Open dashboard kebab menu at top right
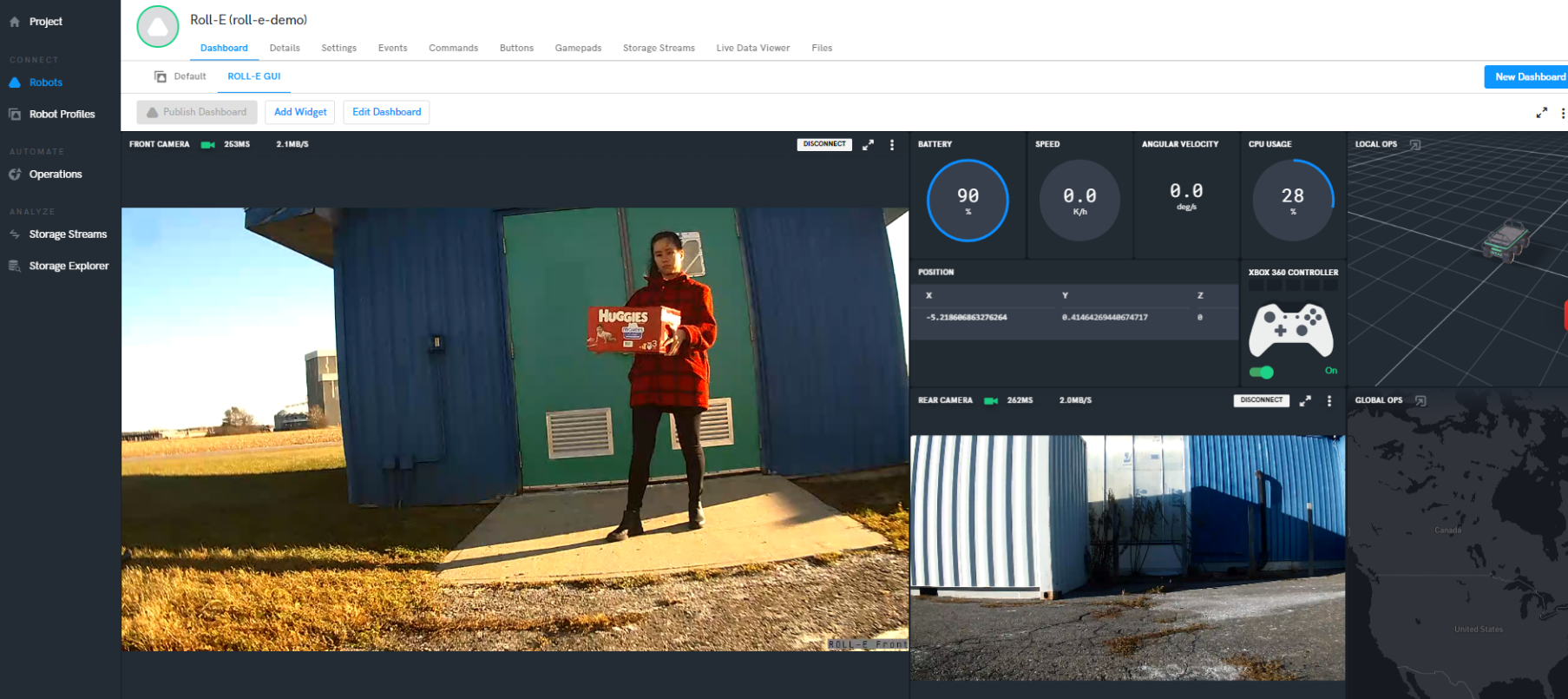 (1563, 113)
